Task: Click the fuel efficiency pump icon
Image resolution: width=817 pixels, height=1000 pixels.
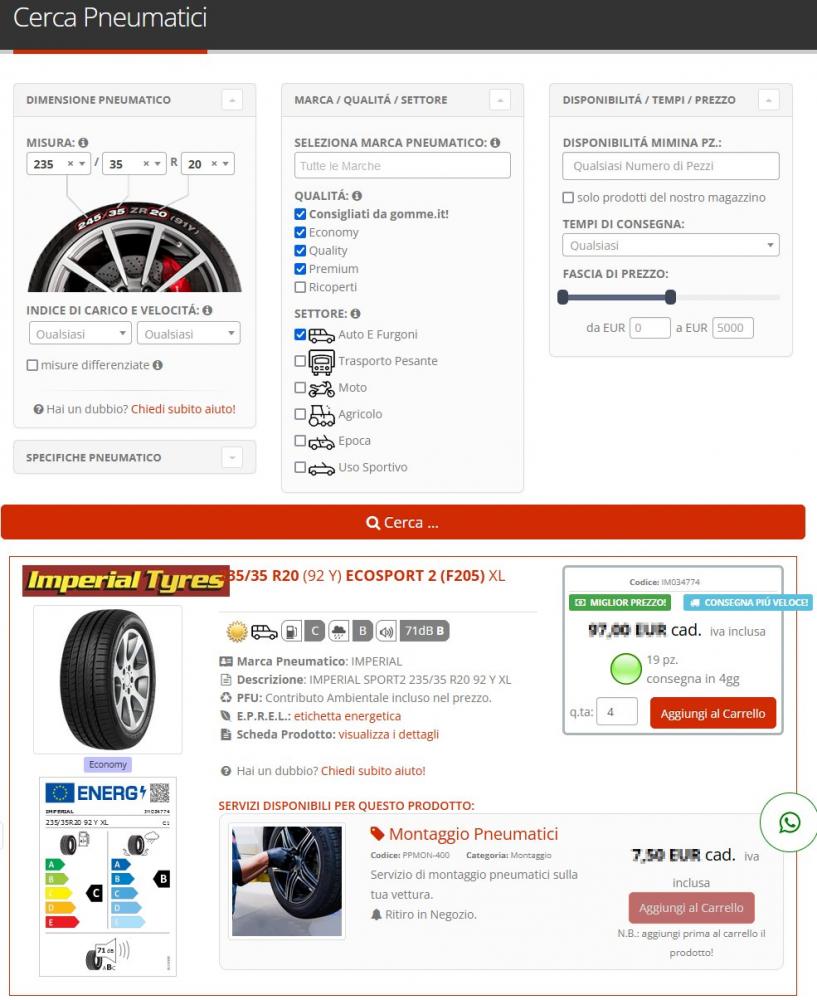Action: click(x=290, y=631)
